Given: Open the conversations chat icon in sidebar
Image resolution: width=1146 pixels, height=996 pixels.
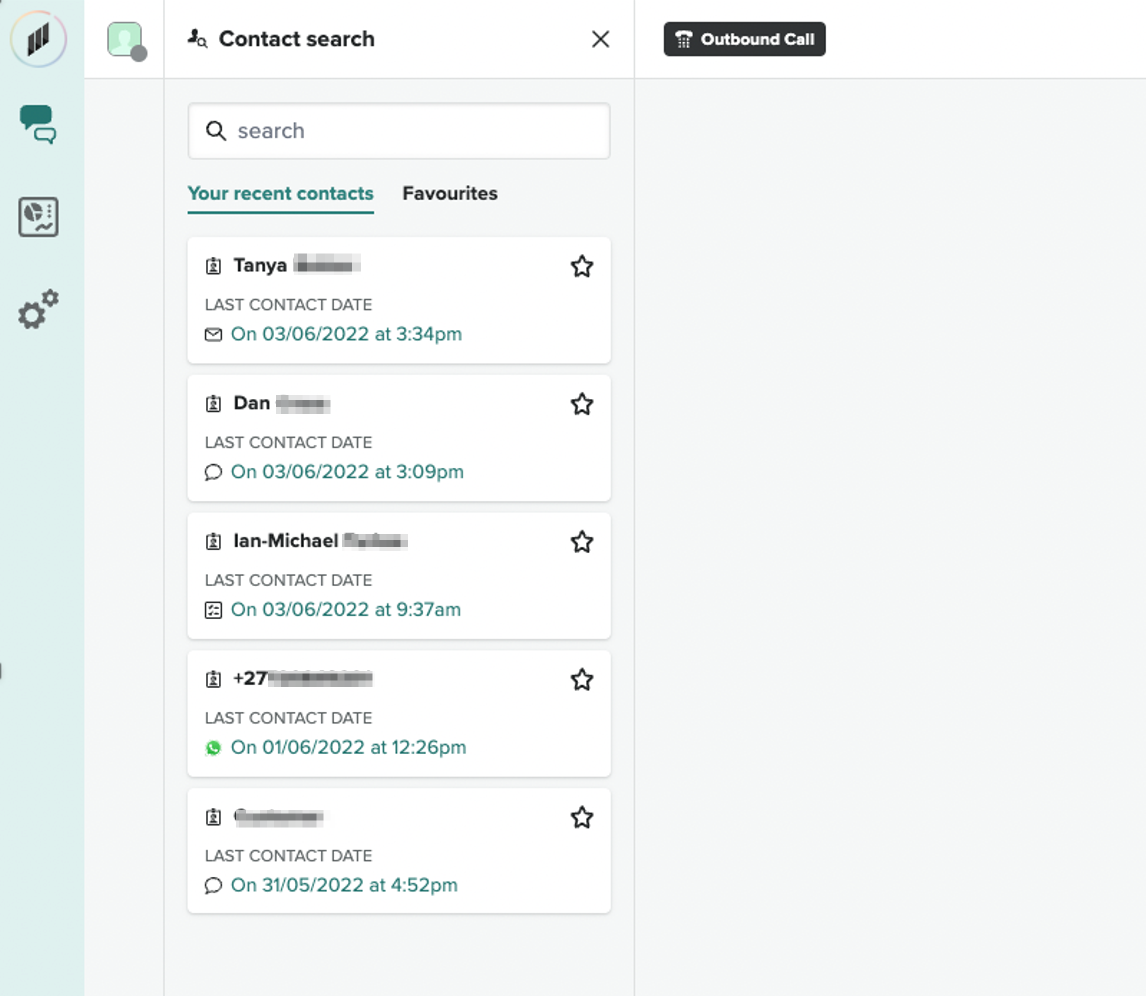Looking at the screenshot, I should pyautogui.click(x=38, y=124).
